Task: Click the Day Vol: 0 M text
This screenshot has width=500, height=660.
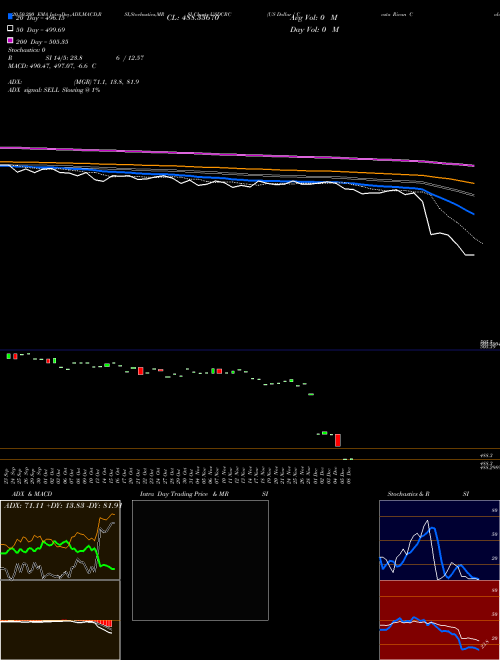Action: 314,29
